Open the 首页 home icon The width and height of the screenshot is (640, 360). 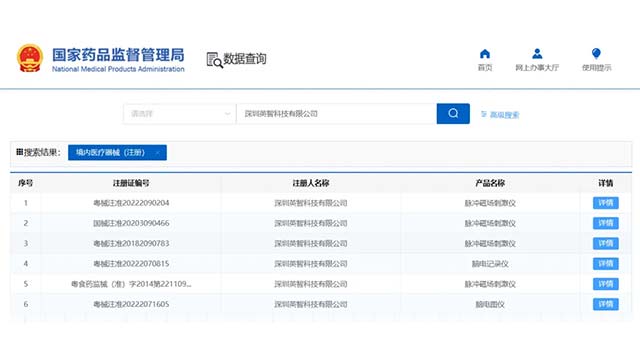tap(484, 53)
